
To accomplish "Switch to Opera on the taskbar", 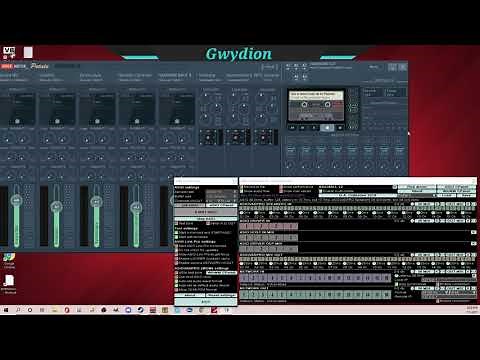I will 67,310.
